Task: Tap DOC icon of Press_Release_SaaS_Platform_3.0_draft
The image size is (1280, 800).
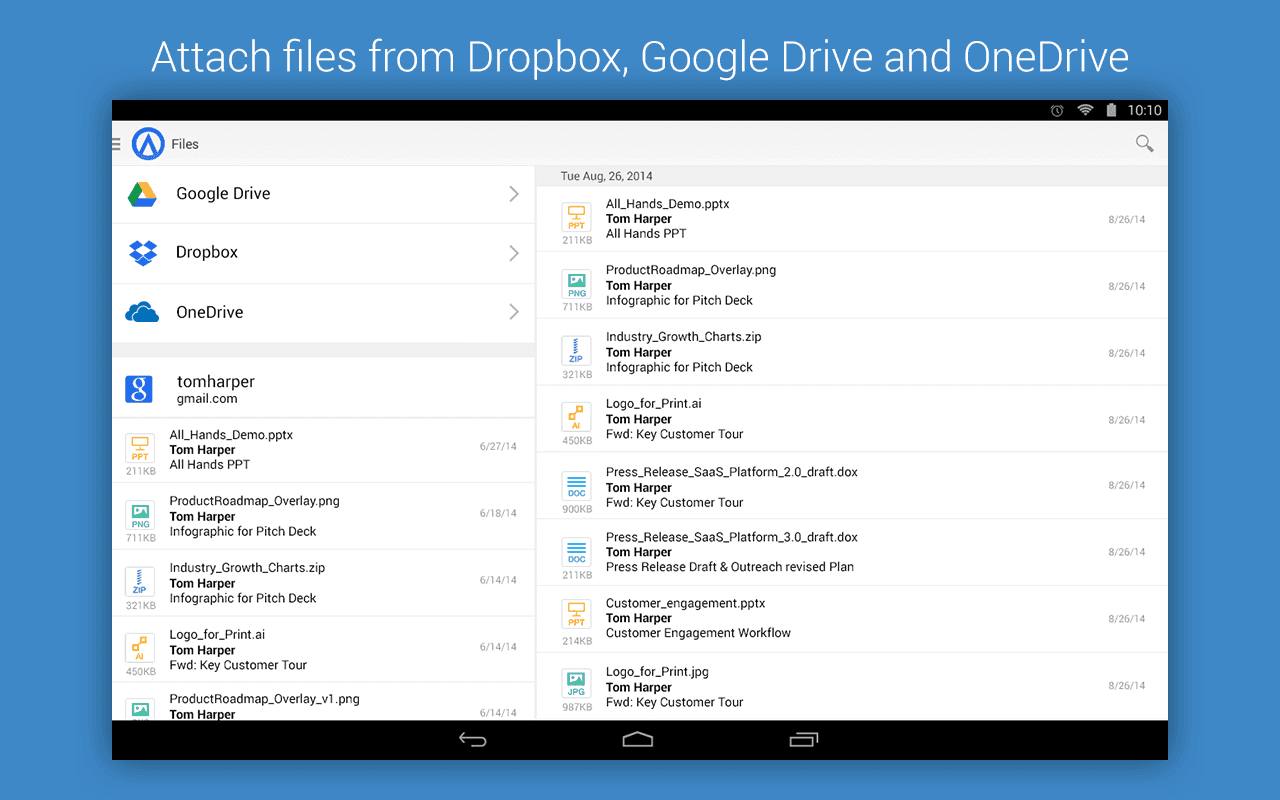Action: (576, 552)
